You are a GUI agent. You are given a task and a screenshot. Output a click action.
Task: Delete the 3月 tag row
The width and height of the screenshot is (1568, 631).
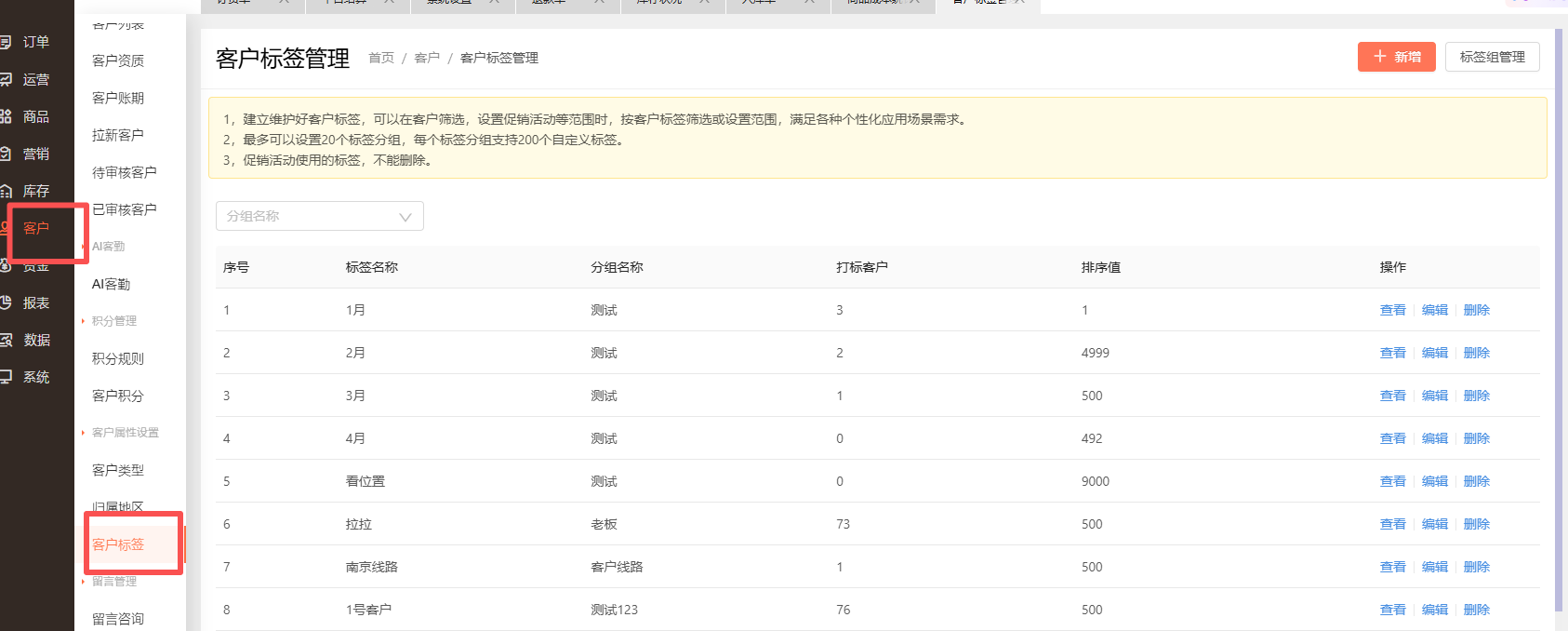point(1476,396)
